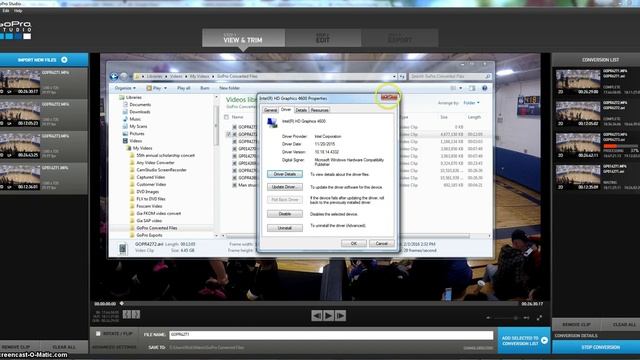
Task: Click Remove Clip under the Conversion List
Action: [576, 324]
